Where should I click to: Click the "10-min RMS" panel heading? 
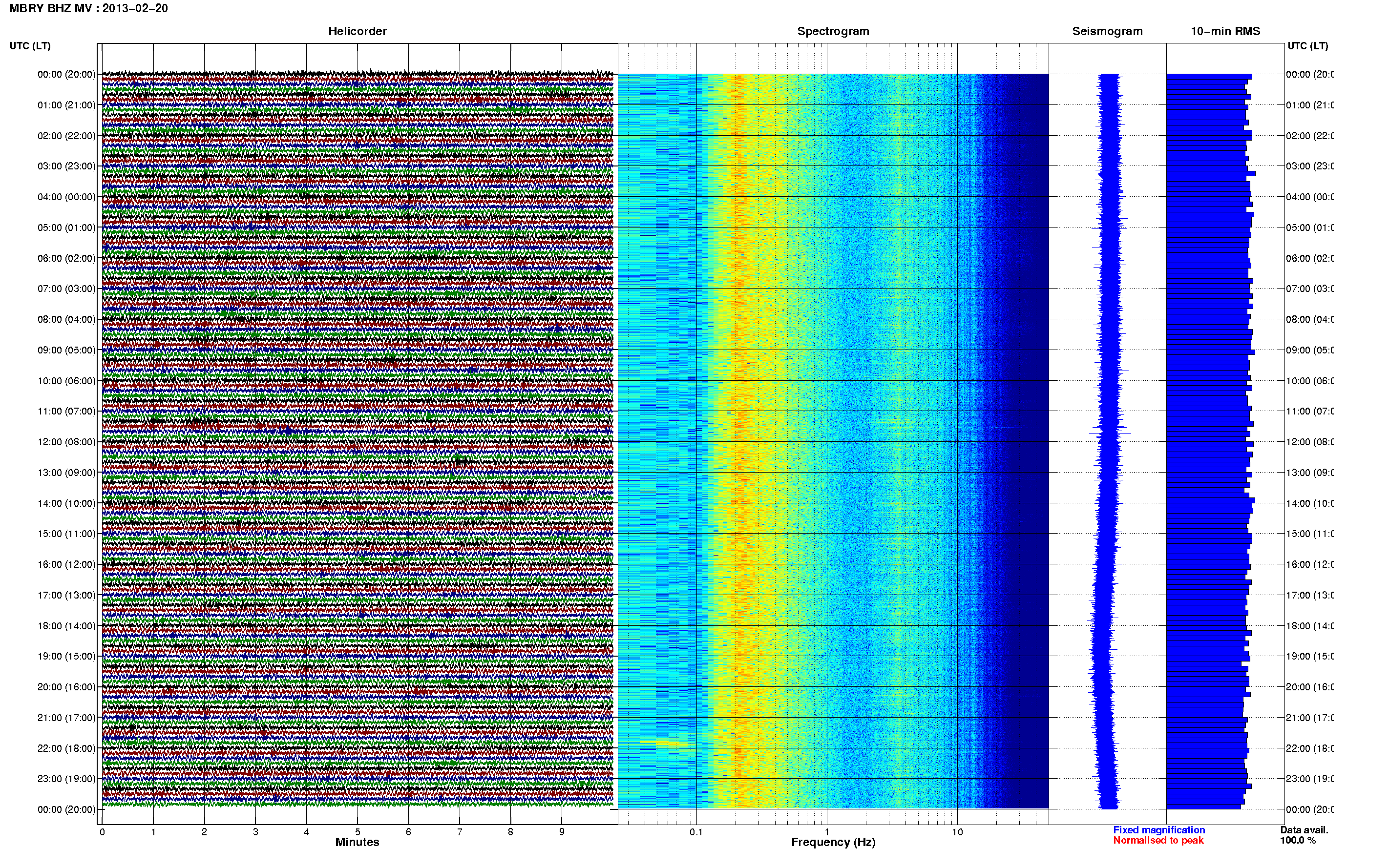pos(1225,31)
